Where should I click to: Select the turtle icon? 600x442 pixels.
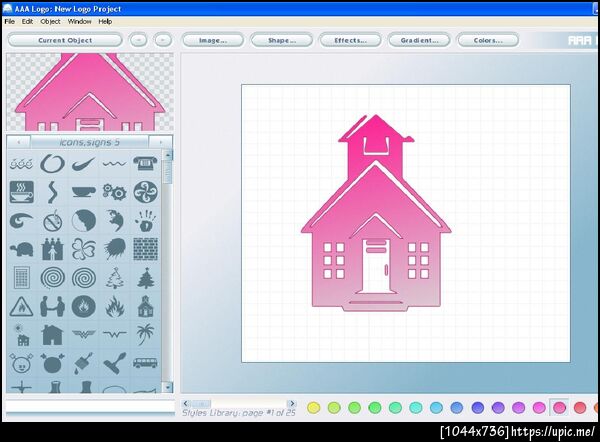(21, 250)
